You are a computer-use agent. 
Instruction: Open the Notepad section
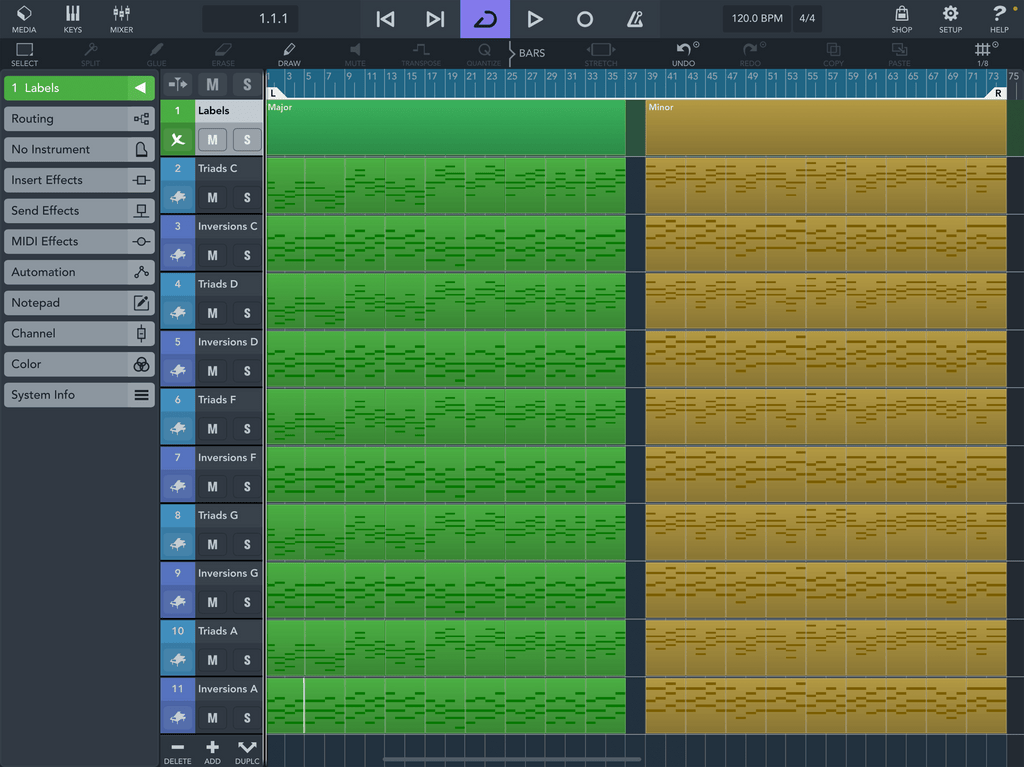(x=79, y=303)
